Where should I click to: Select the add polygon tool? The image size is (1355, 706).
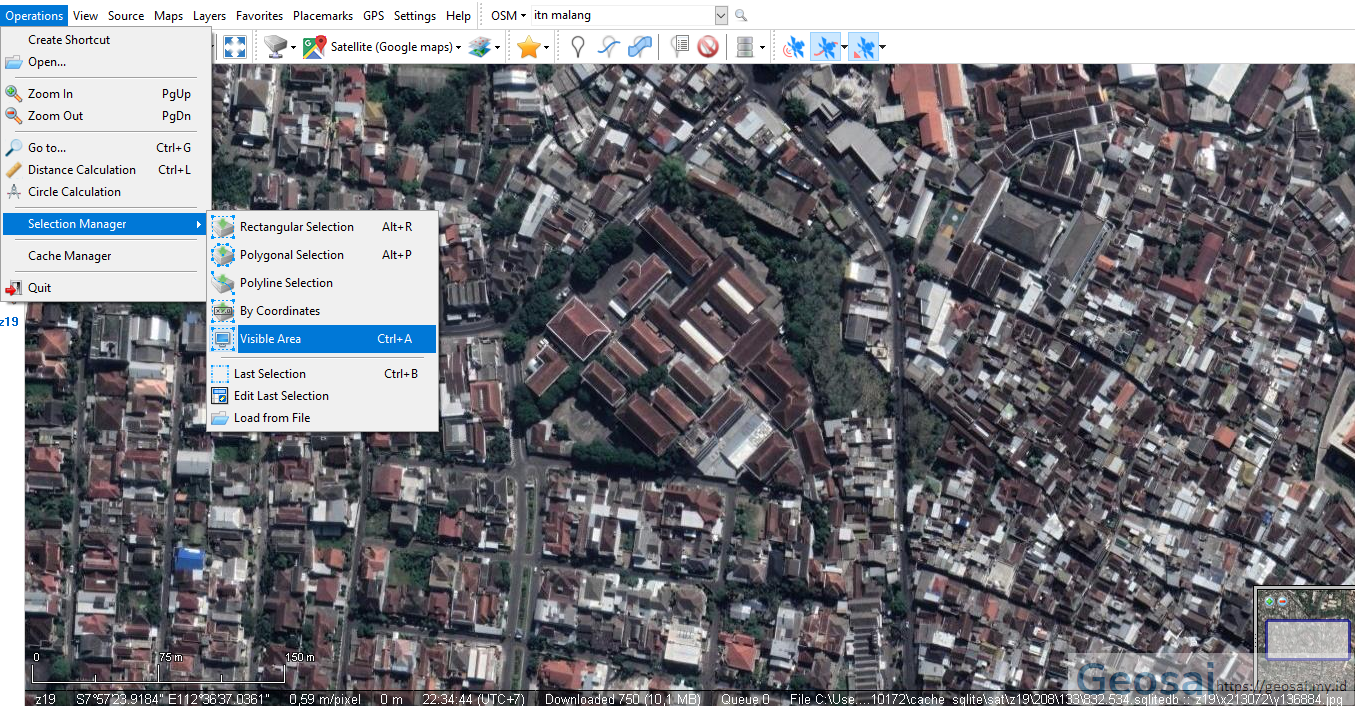coord(640,46)
